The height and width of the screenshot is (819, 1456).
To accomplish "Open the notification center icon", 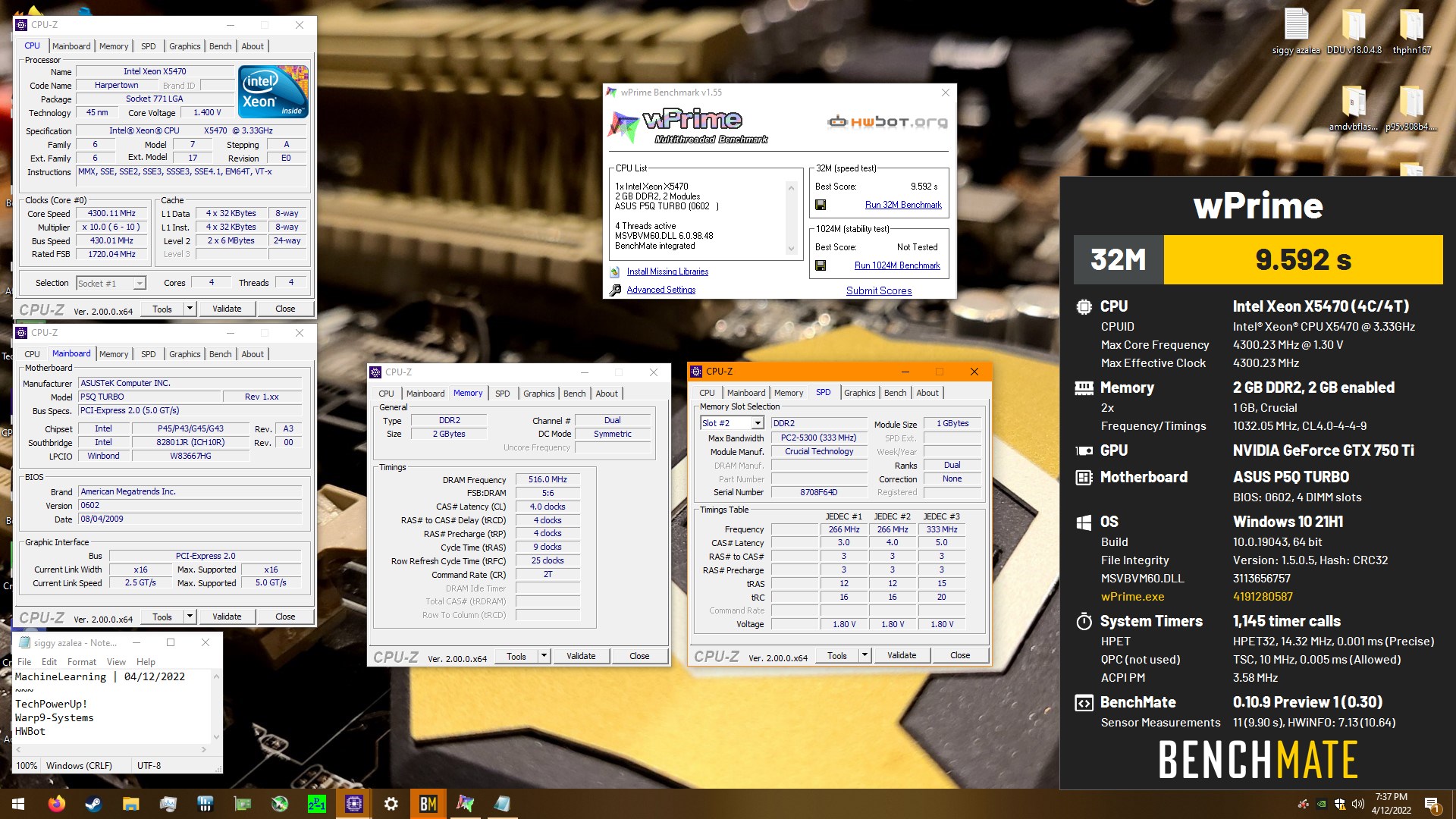I will tap(1432, 804).
